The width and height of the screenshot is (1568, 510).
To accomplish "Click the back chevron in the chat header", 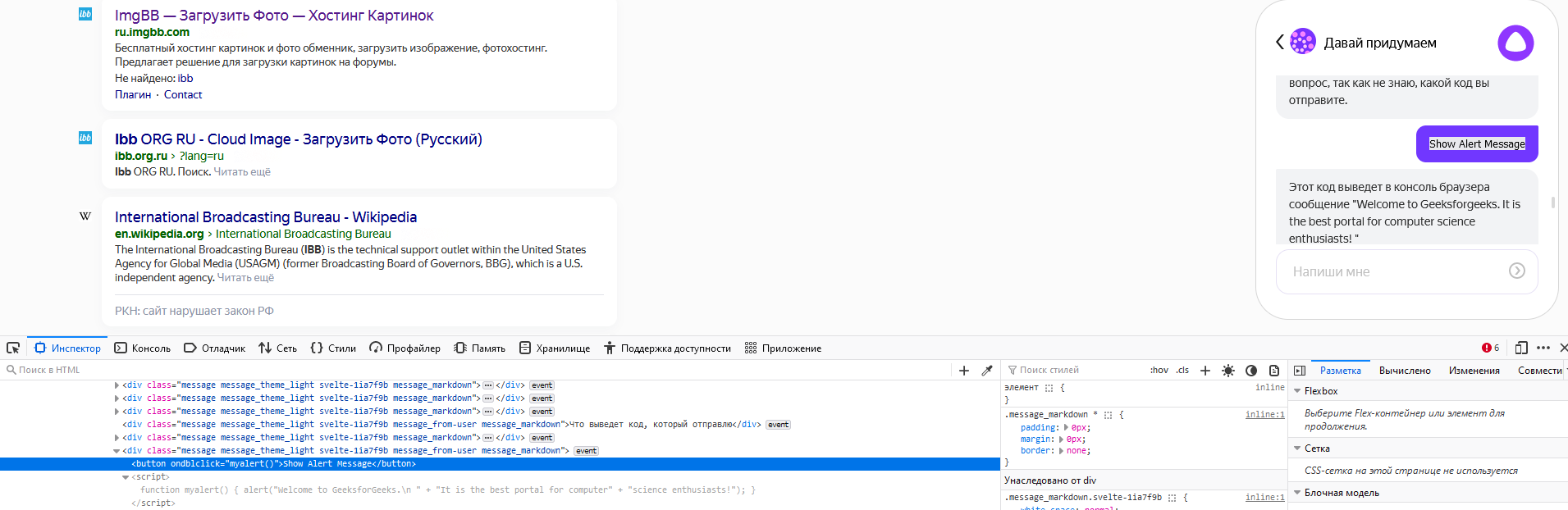I will 1280,42.
